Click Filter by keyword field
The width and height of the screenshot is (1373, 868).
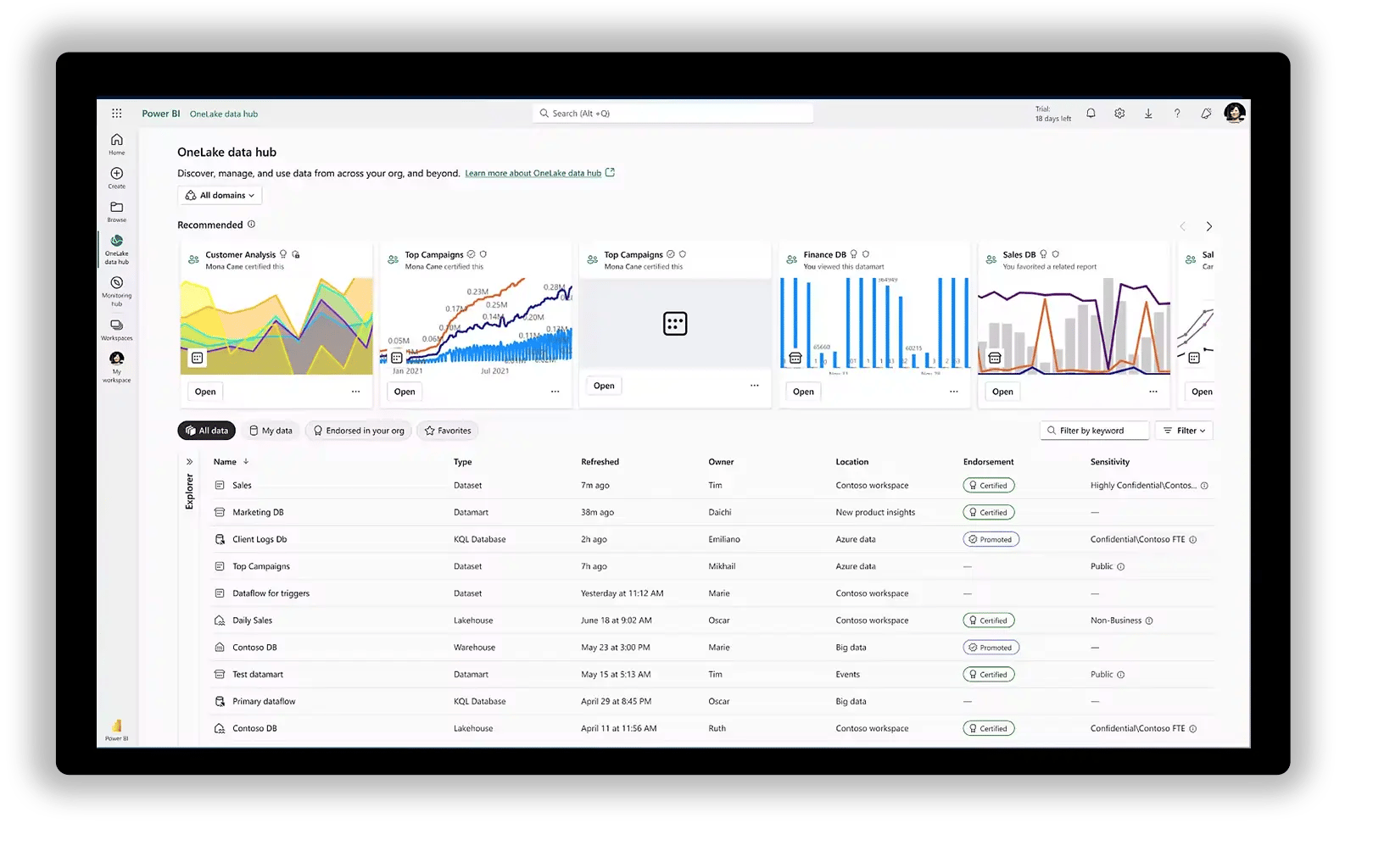[x=1094, y=431]
